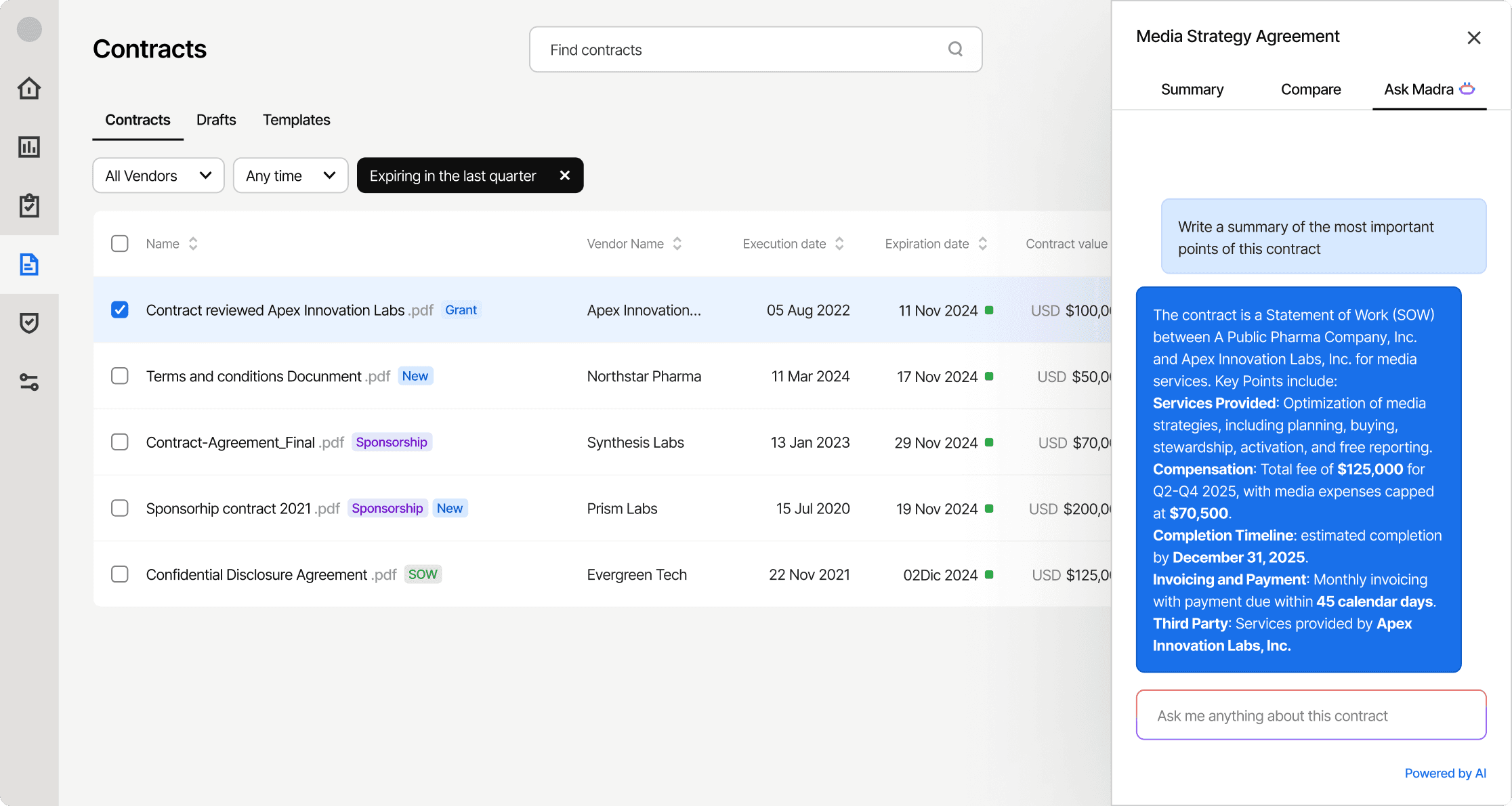Click the Powered by AI link
1512x806 pixels.
pos(1445,773)
